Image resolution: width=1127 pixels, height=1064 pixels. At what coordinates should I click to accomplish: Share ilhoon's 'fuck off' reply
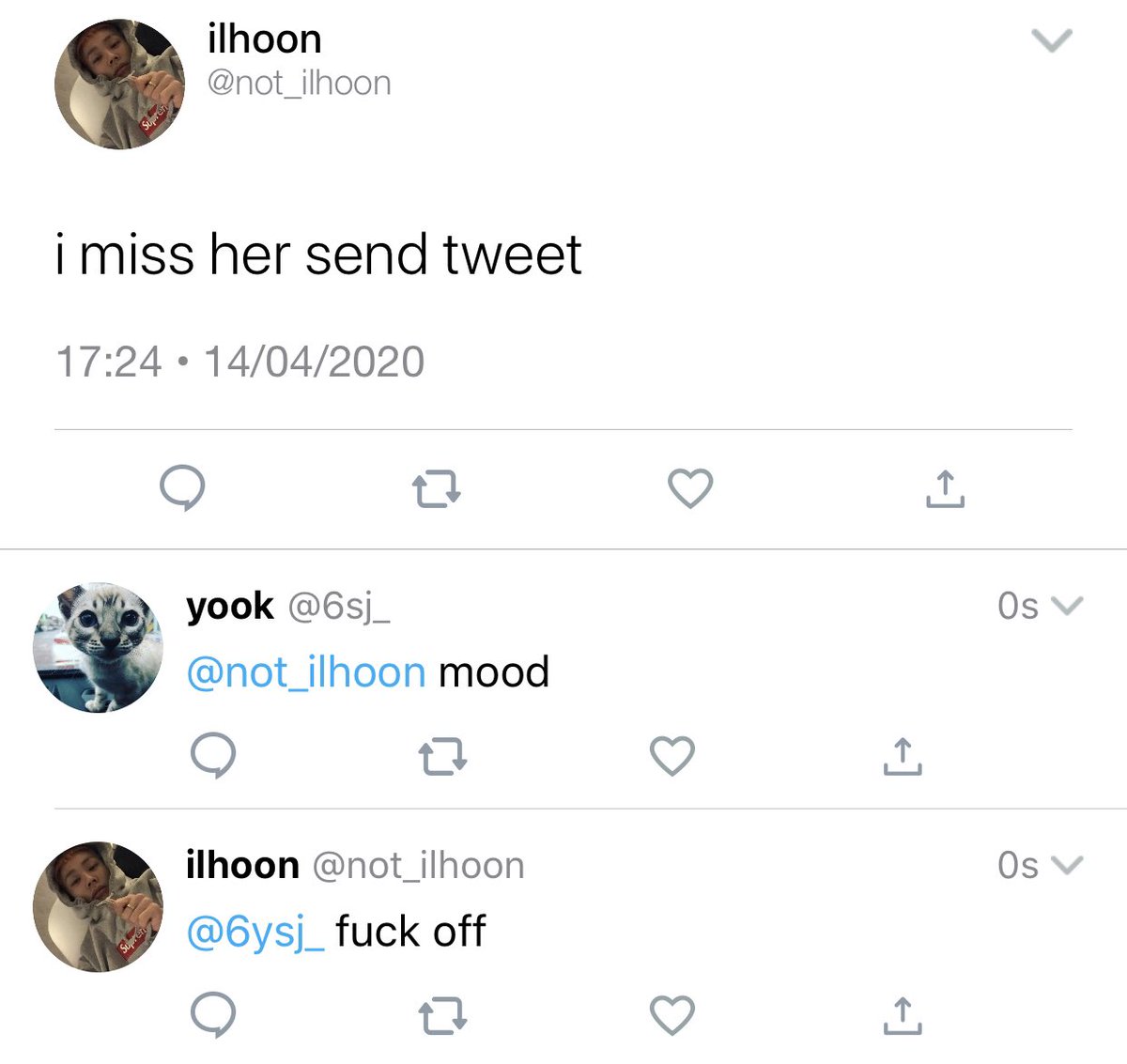pos(903,1015)
